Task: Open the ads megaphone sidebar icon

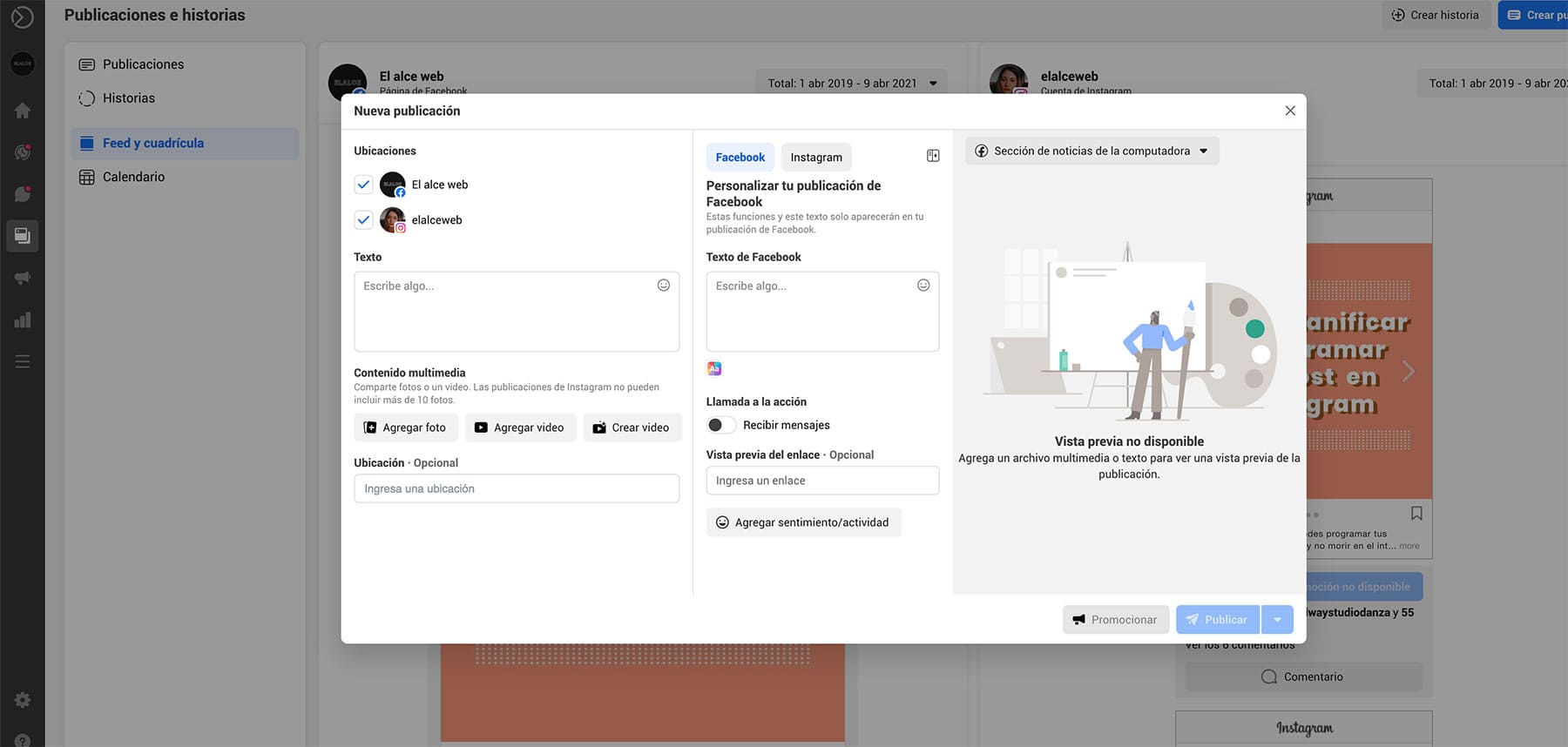Action: coord(23,278)
